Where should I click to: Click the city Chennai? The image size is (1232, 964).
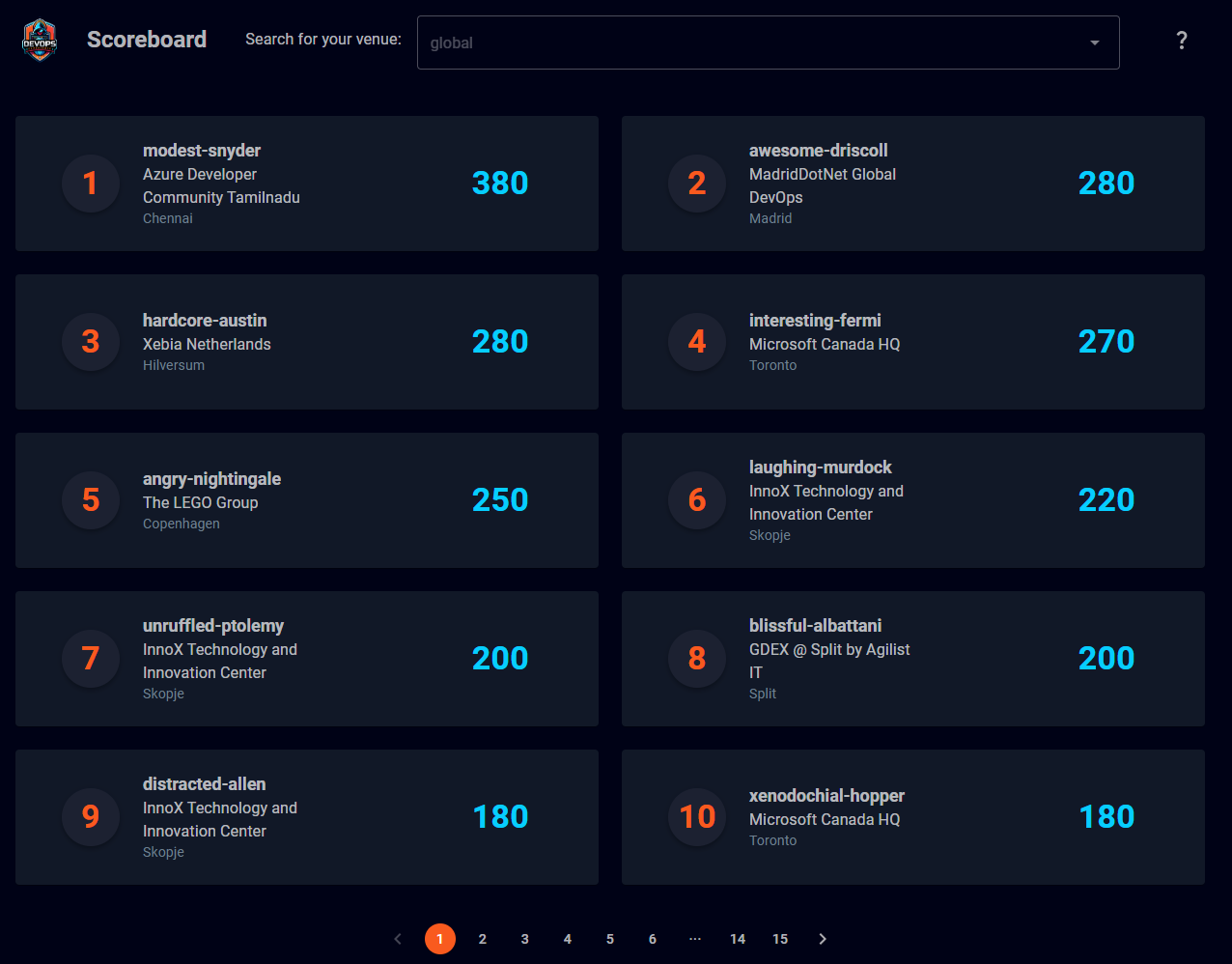[x=168, y=218]
